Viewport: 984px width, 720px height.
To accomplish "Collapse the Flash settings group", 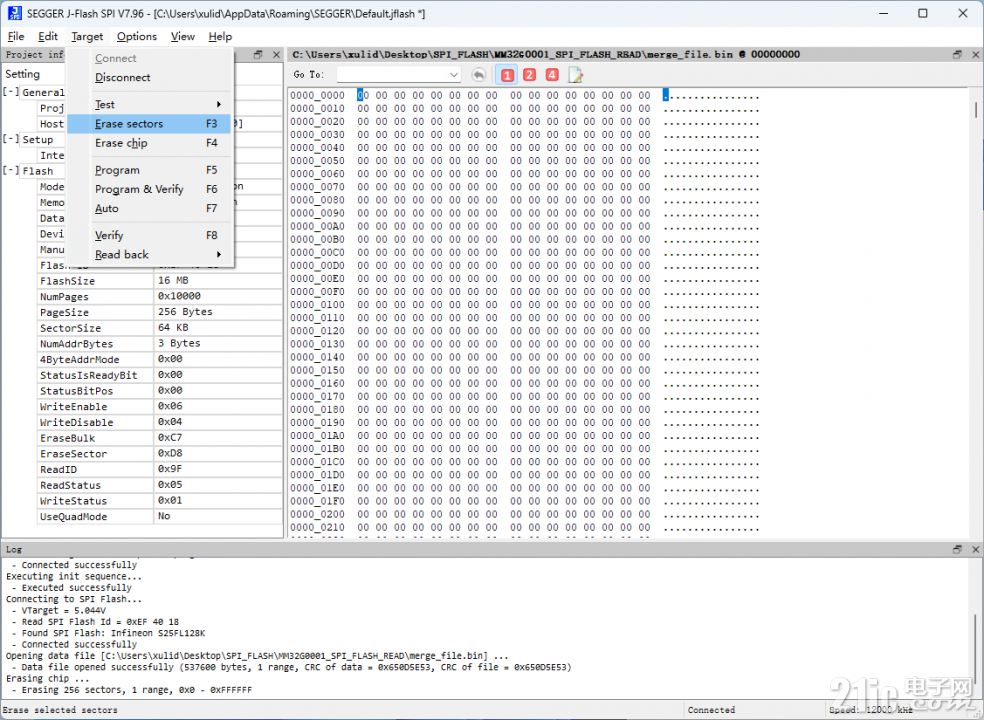I will click(x=11, y=171).
